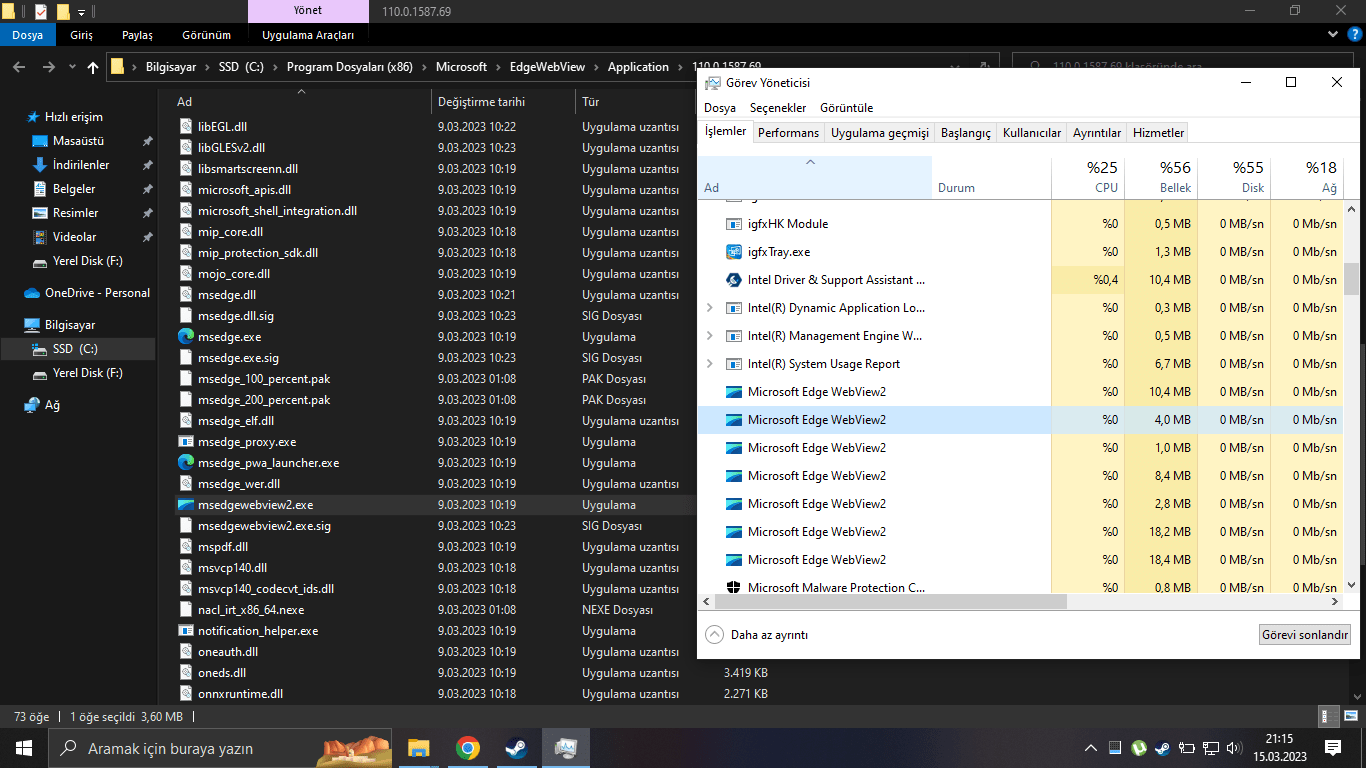1366x768 pixels.
Task: Collapse Task Manager with Daha az ayrıntı
Action: coord(757,635)
